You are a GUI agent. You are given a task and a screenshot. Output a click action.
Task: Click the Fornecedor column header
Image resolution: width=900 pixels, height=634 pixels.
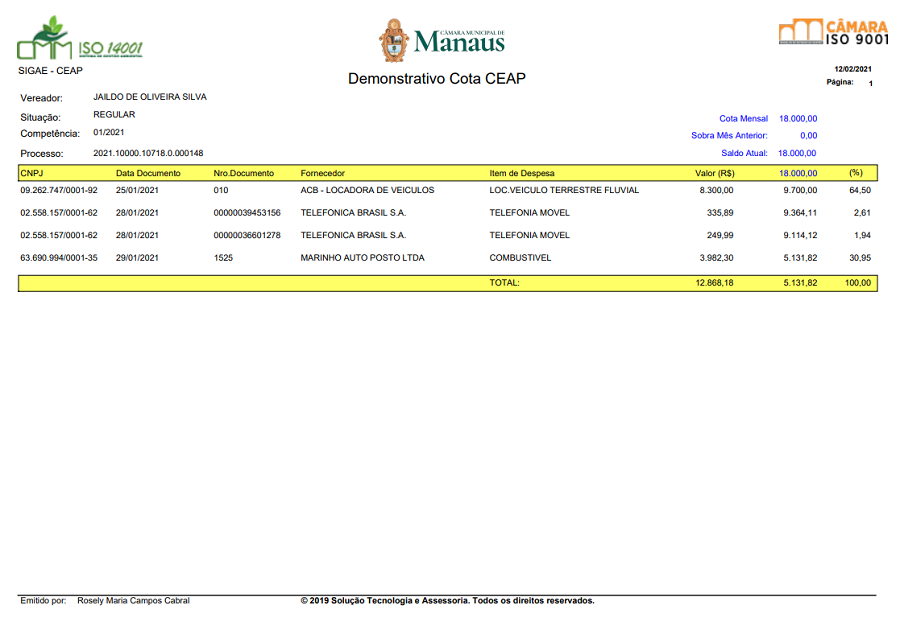pyautogui.click(x=323, y=173)
